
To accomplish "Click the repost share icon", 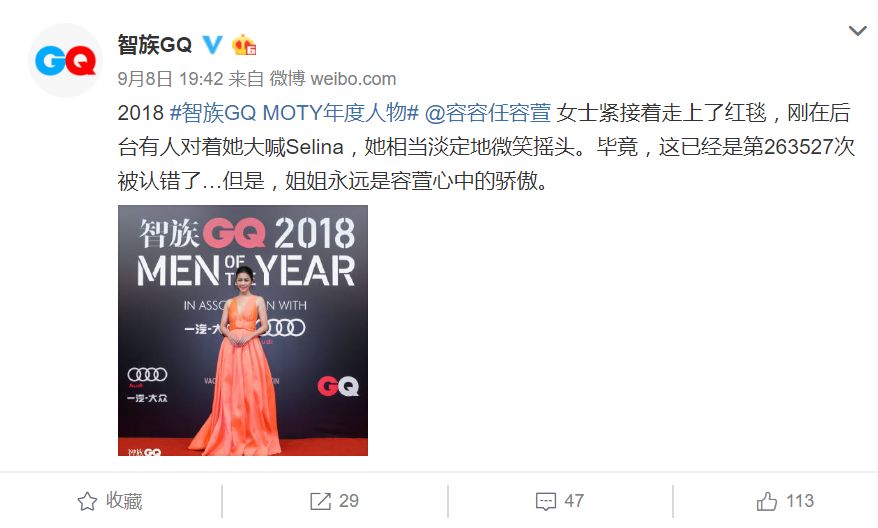I will 320,501.
